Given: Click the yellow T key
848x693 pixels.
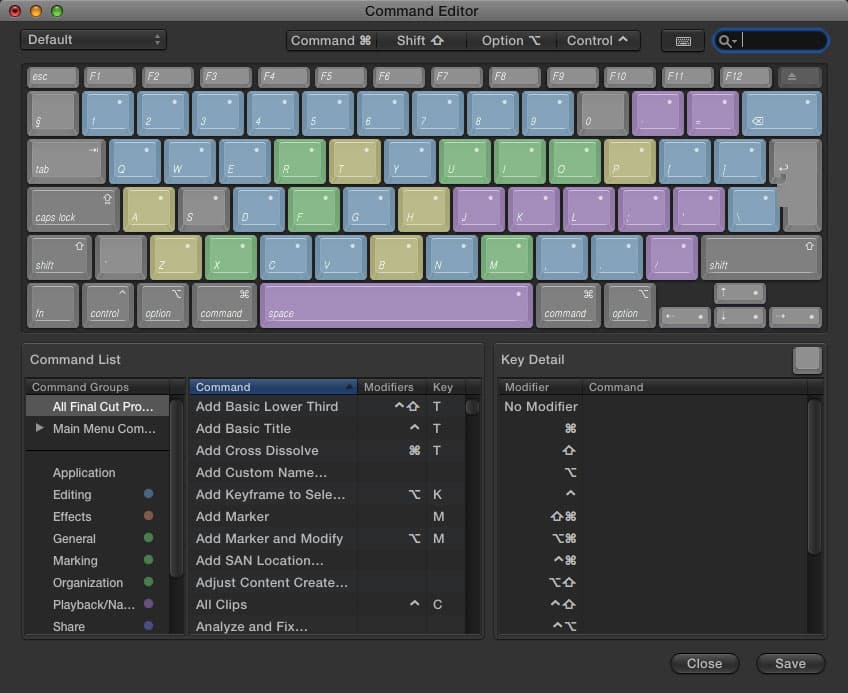Looking at the screenshot, I should [x=355, y=161].
